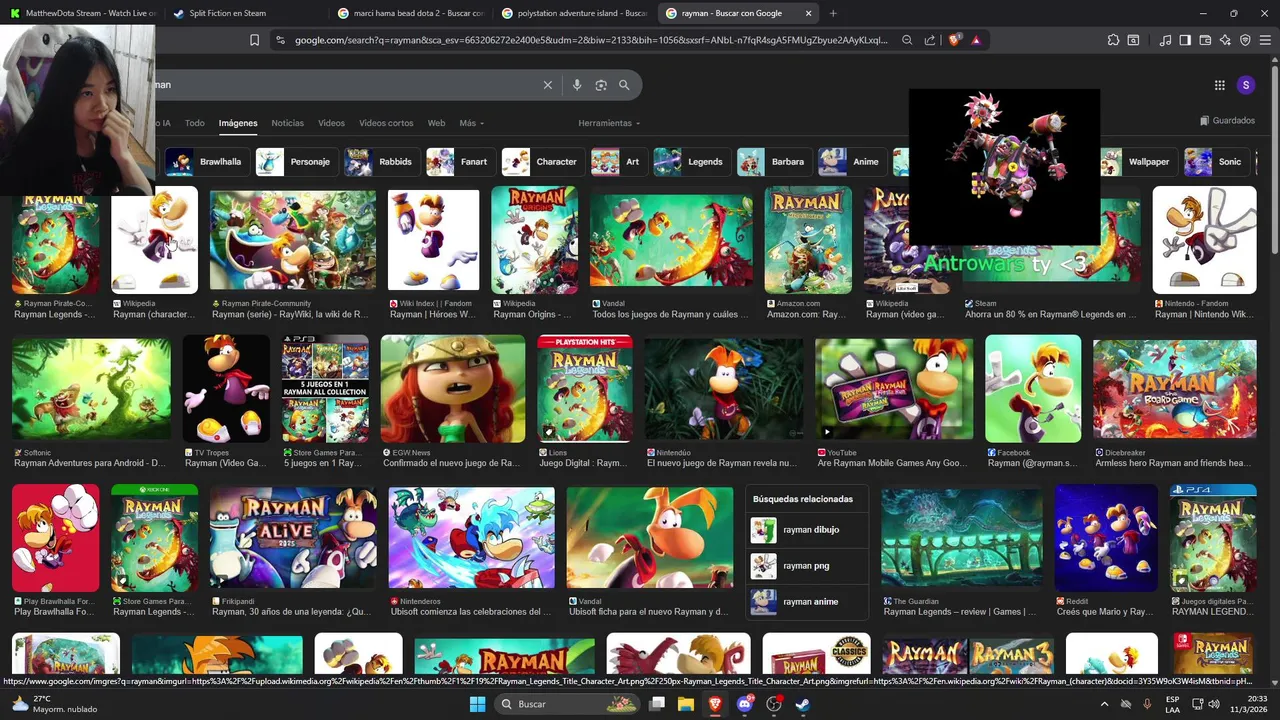The width and height of the screenshot is (1280, 720).
Task: Open the tab search icon
Action: coord(1133,40)
